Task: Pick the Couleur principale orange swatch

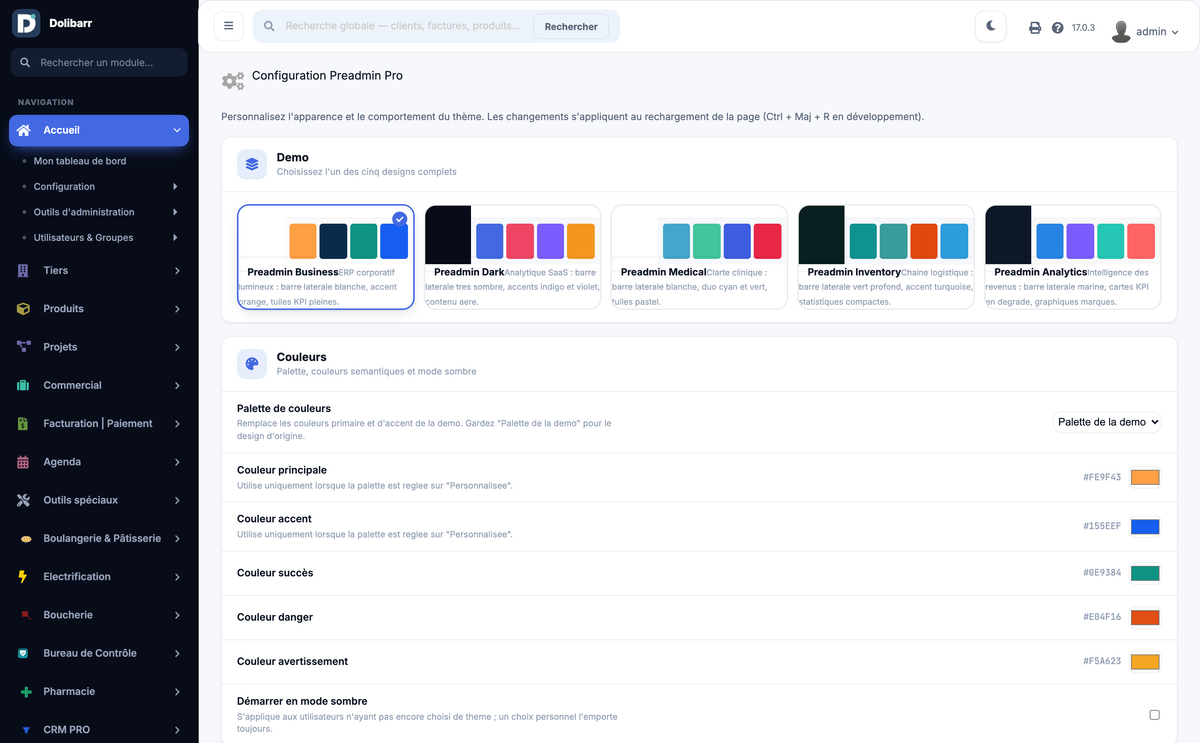Action: (x=1145, y=478)
